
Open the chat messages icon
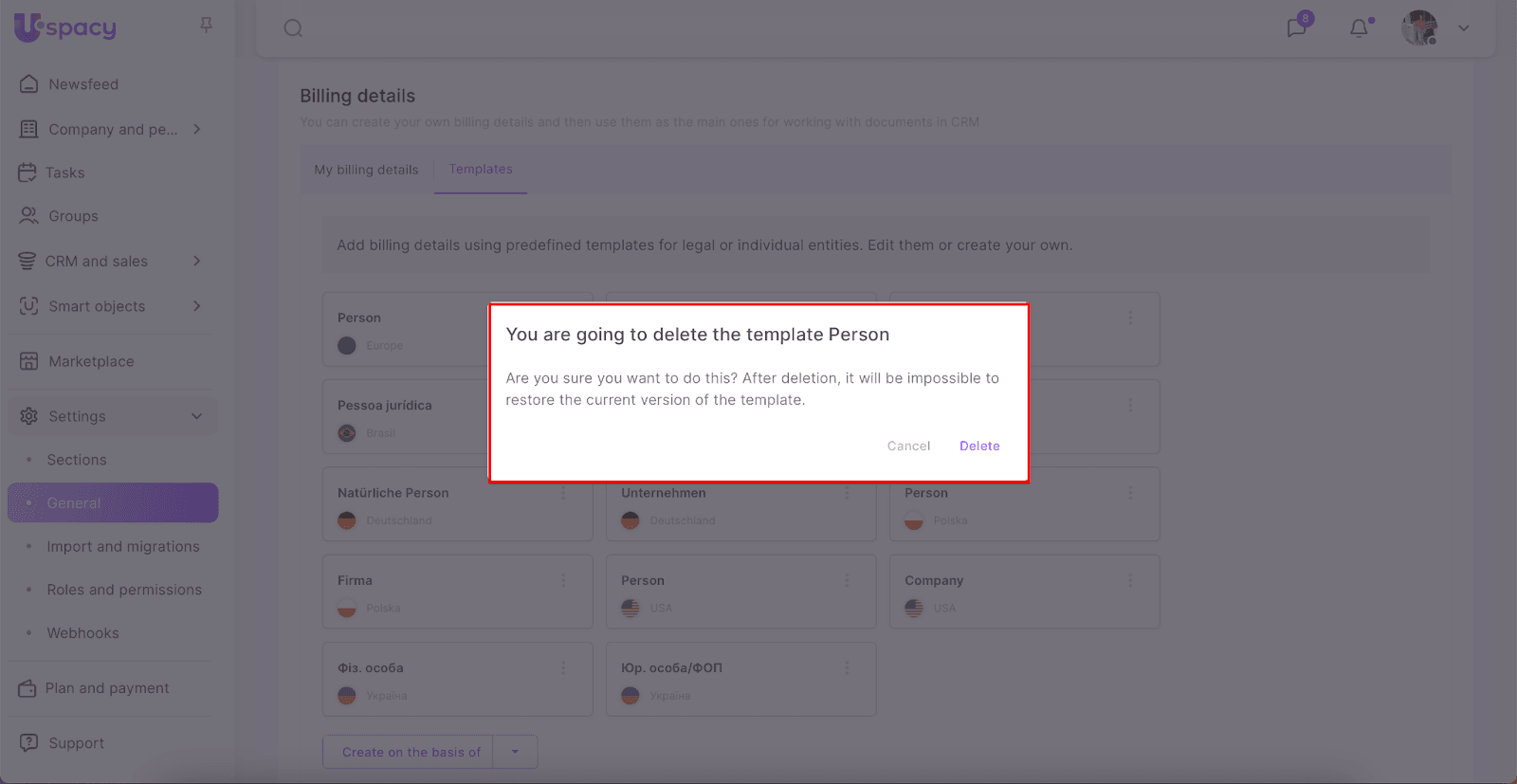click(x=1296, y=27)
